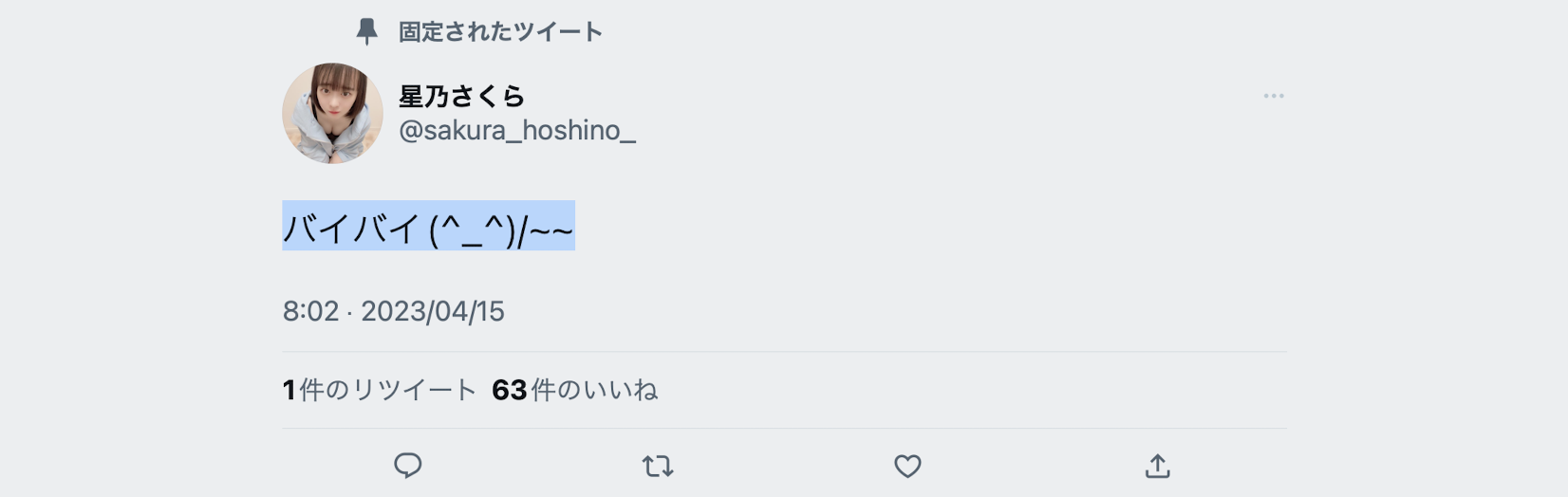This screenshot has width=1568, height=497.
Task: Like the tweet with the heart icon
Action: pos(908,466)
